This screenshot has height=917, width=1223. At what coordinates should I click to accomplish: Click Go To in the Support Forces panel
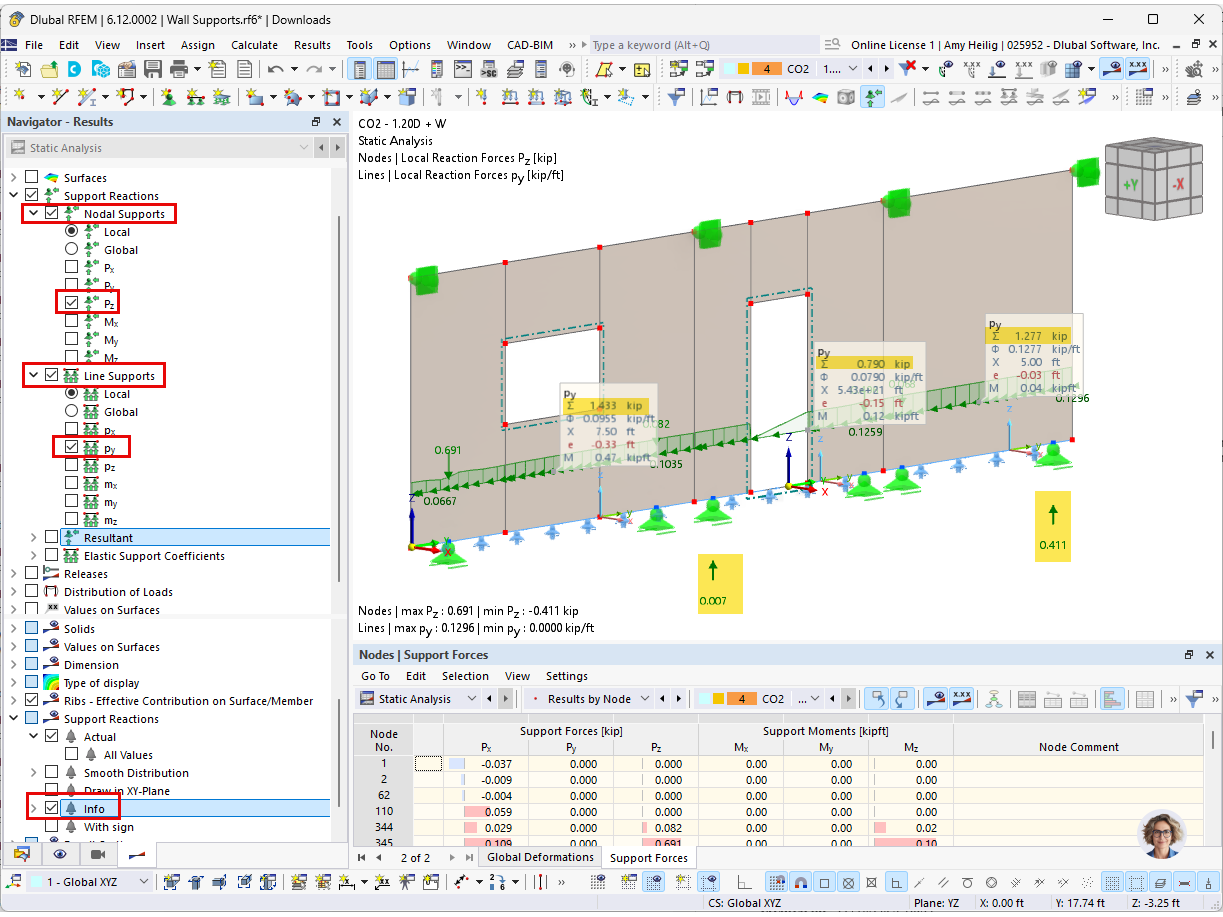click(x=375, y=676)
